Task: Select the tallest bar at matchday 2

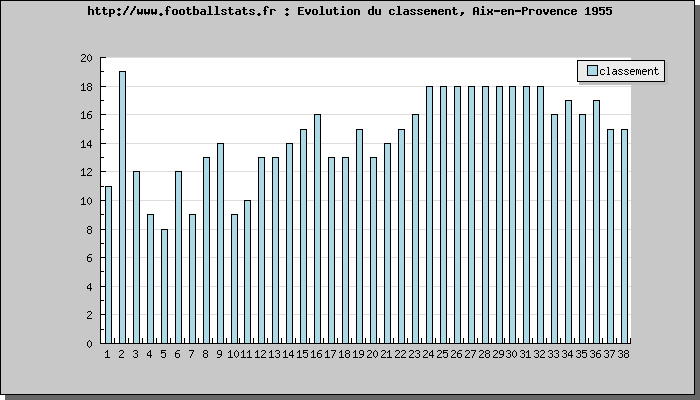Action: 122,207
